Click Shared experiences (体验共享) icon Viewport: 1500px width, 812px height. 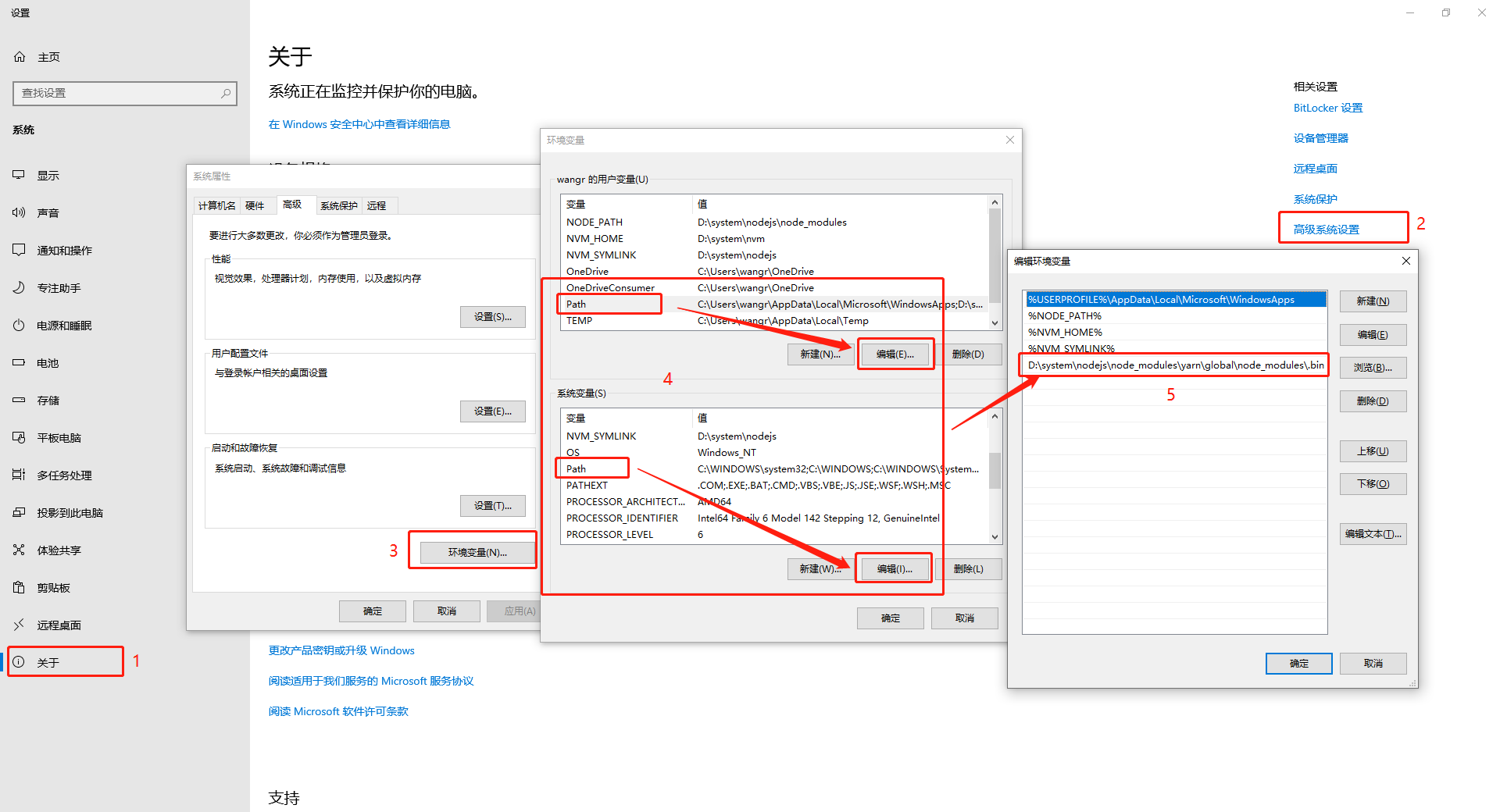19,550
